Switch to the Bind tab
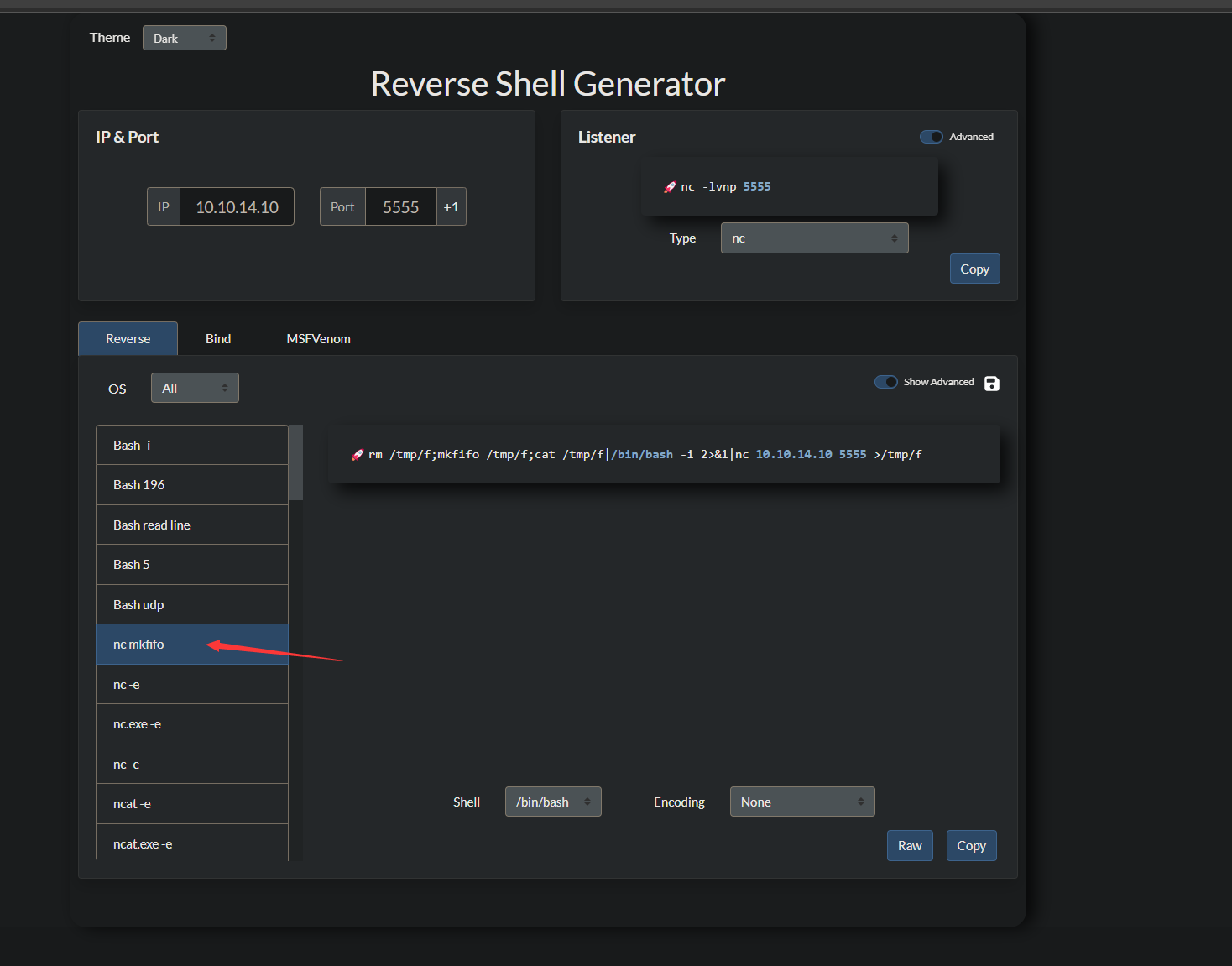The image size is (1232, 966). click(218, 338)
